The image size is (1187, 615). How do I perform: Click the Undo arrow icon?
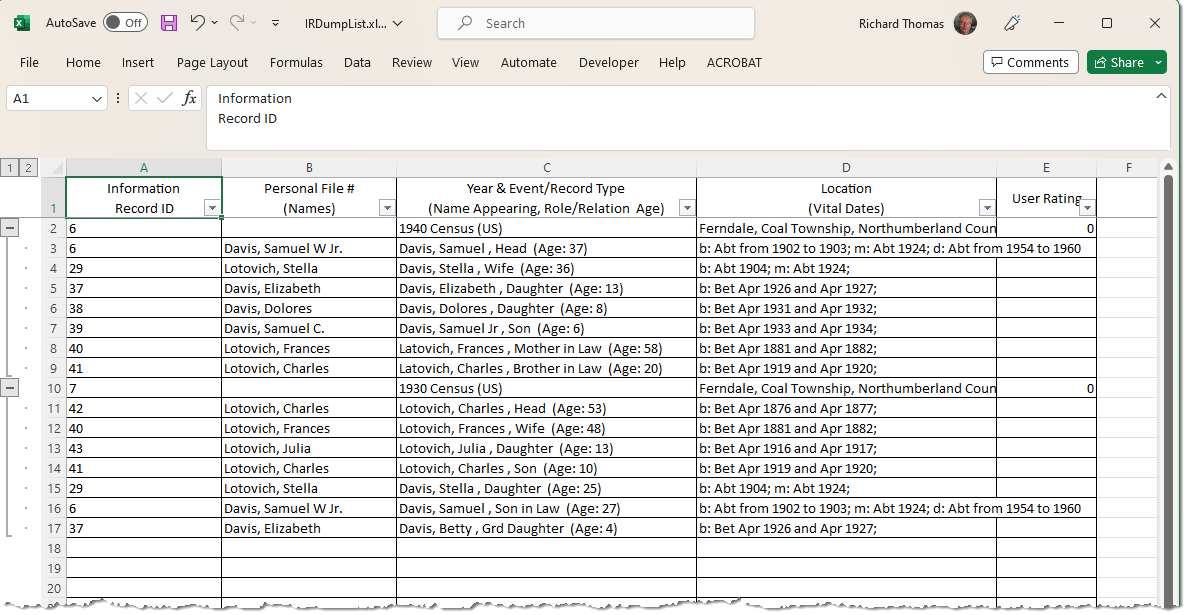point(197,23)
